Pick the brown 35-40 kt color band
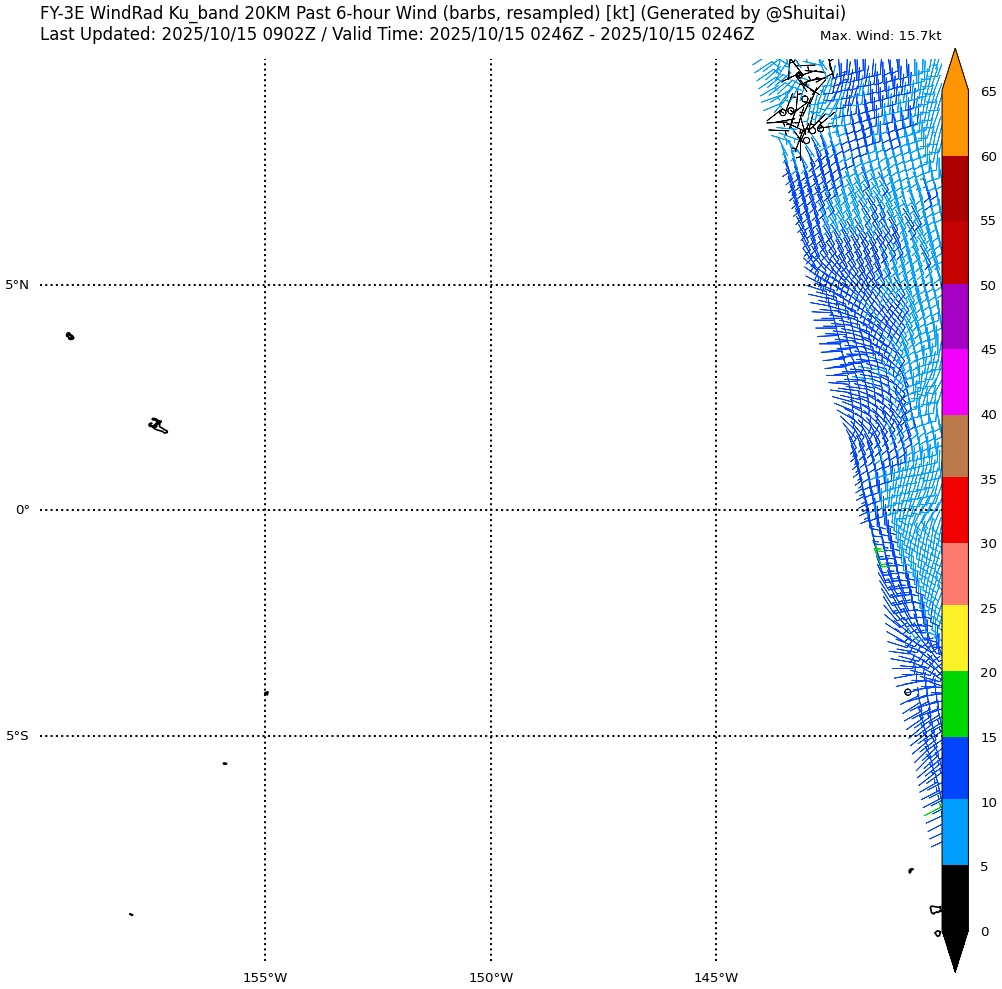Viewport: 1002px width, 989px height. coord(954,446)
